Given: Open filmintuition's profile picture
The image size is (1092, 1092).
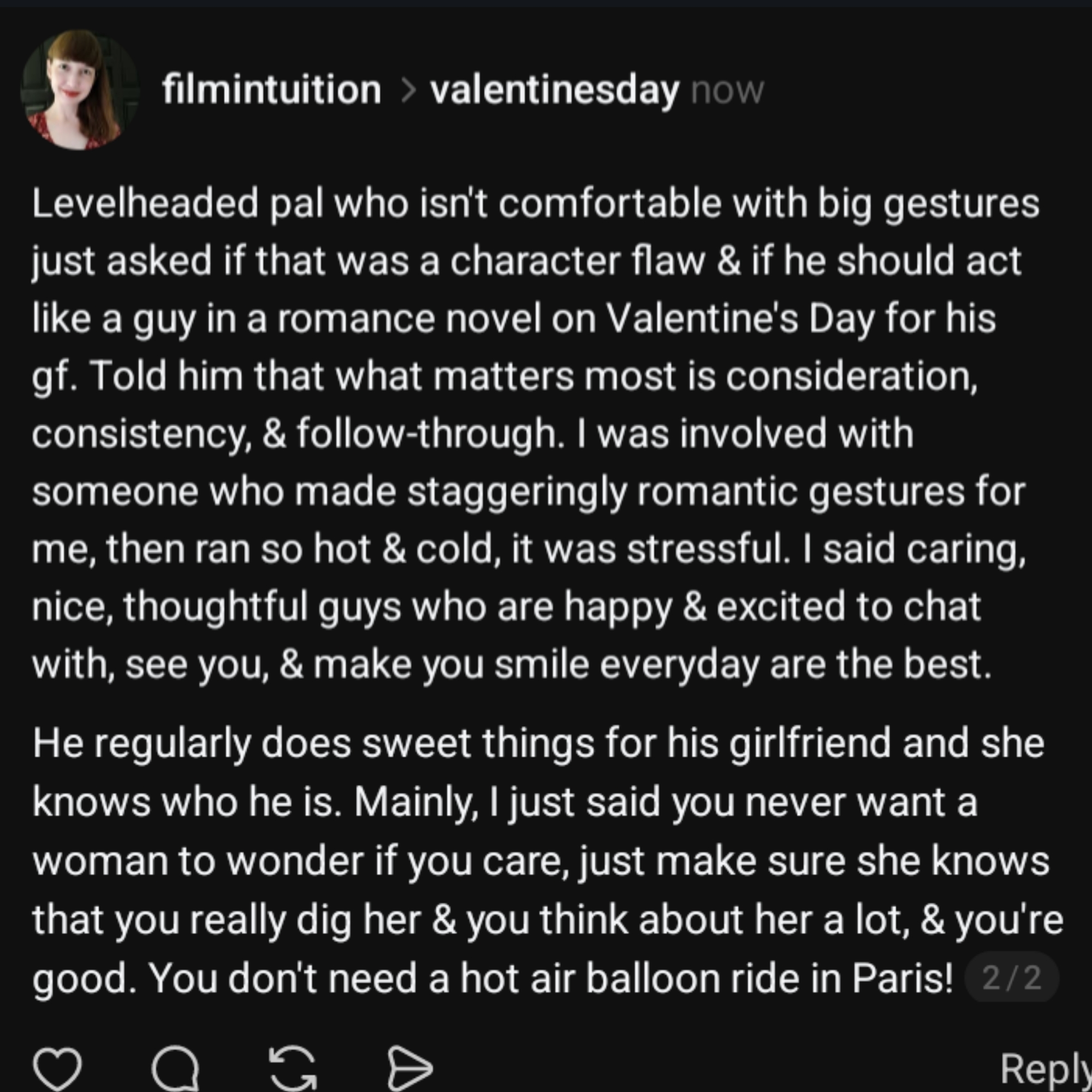Looking at the screenshot, I should pos(79,91).
